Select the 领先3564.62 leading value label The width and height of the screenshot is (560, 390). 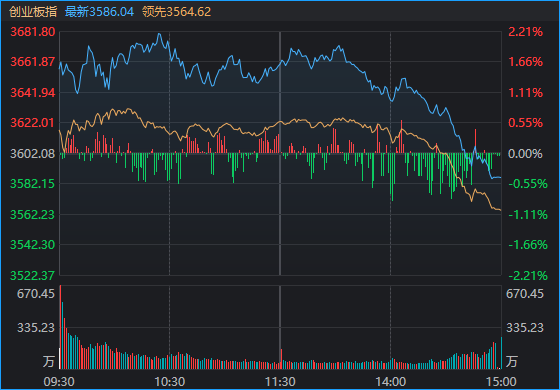(176, 12)
